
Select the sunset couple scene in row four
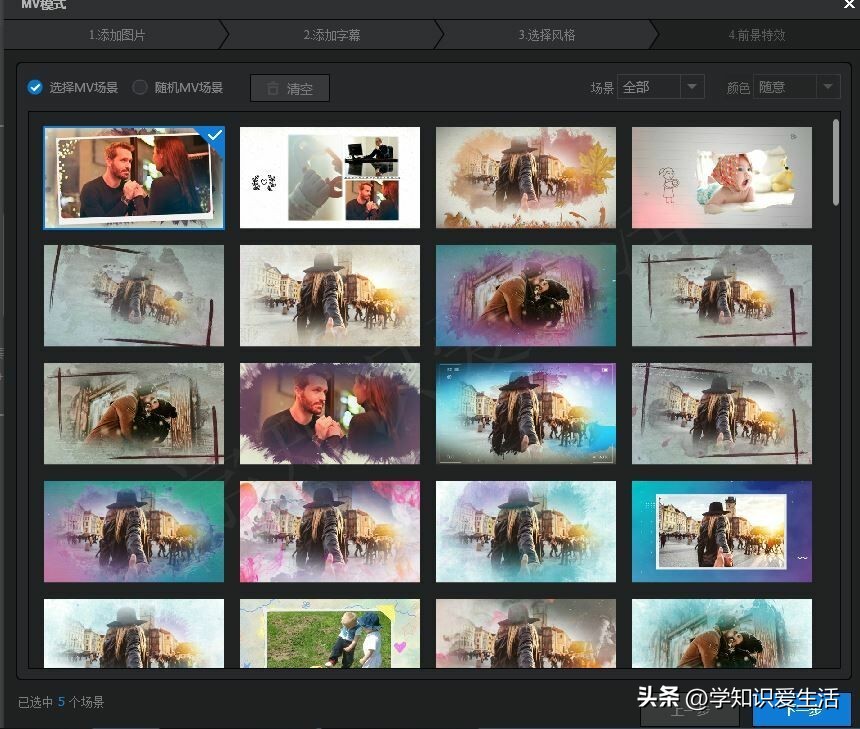tap(721, 532)
